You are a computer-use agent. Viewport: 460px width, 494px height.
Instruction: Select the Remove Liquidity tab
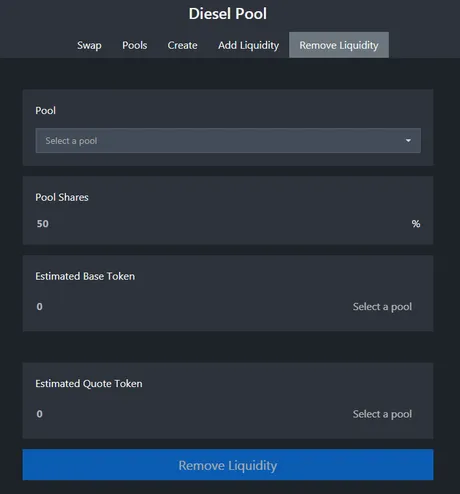(339, 45)
